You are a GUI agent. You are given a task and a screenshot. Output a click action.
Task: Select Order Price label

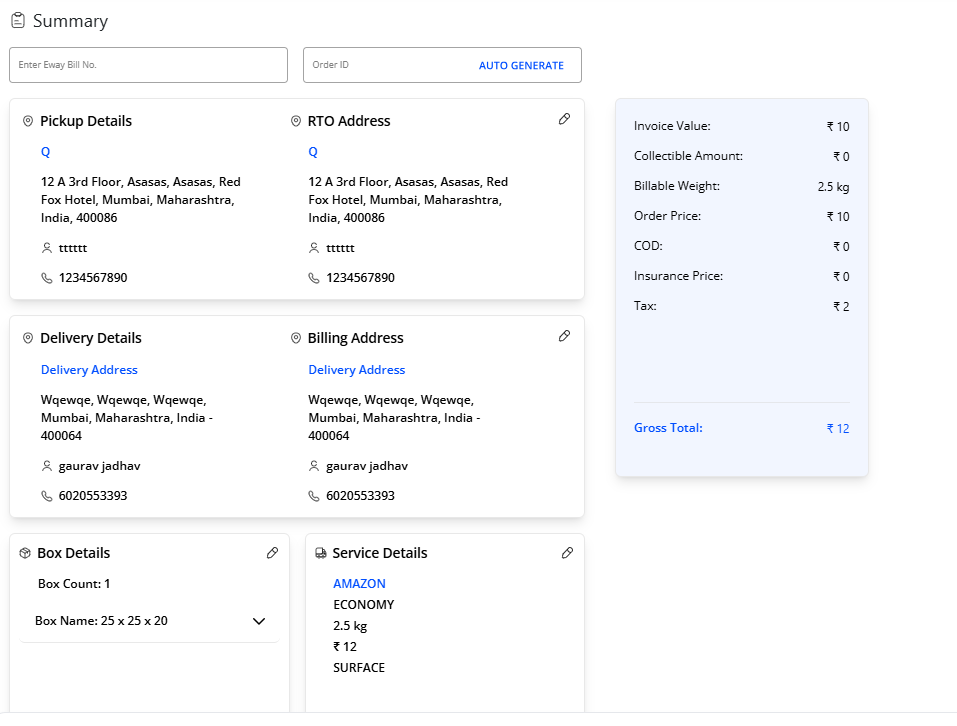(667, 216)
